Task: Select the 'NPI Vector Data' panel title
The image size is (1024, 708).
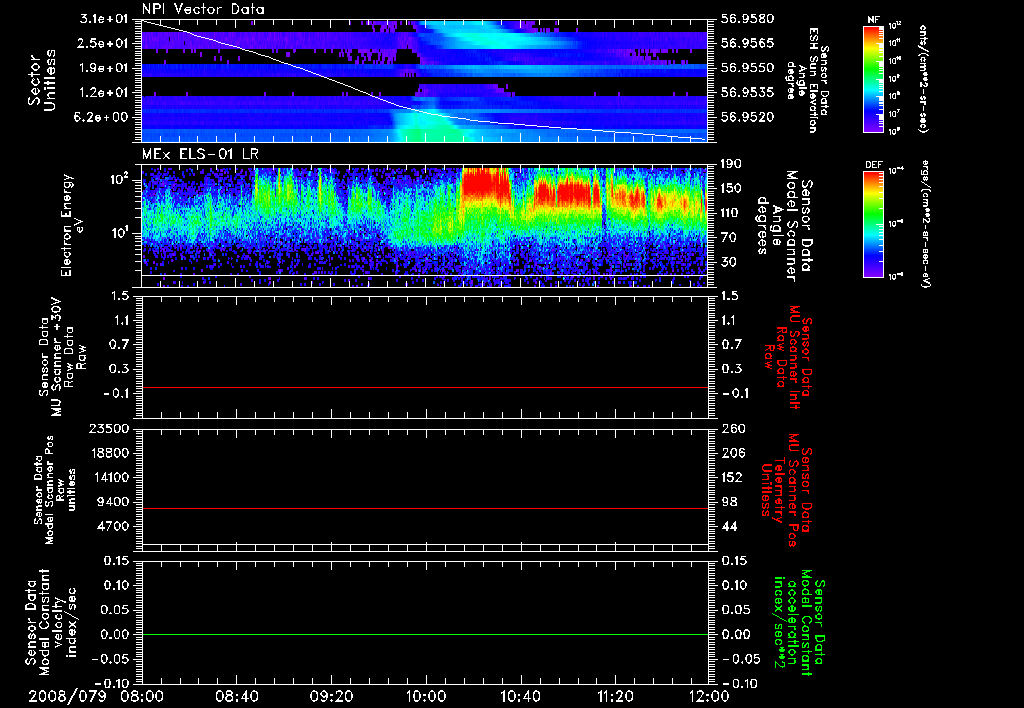Action: pyautogui.click(x=203, y=9)
